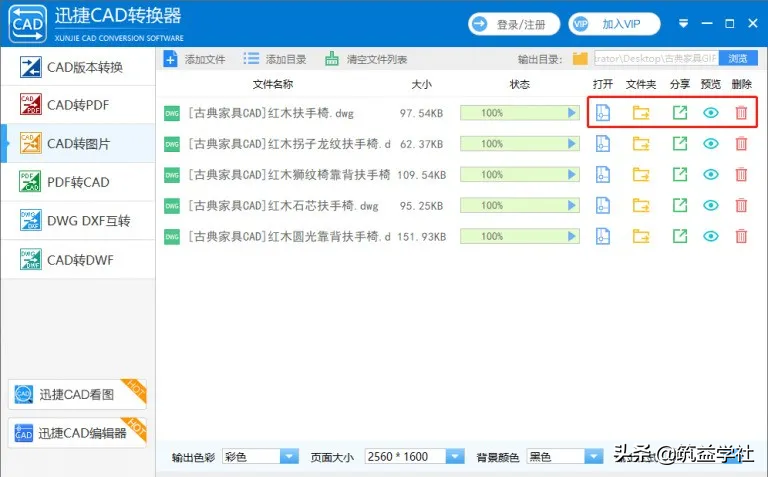The width and height of the screenshot is (768, 477).
Task: Open the 红木拐子龙纹扶手椅 converted file
Action: (602, 144)
